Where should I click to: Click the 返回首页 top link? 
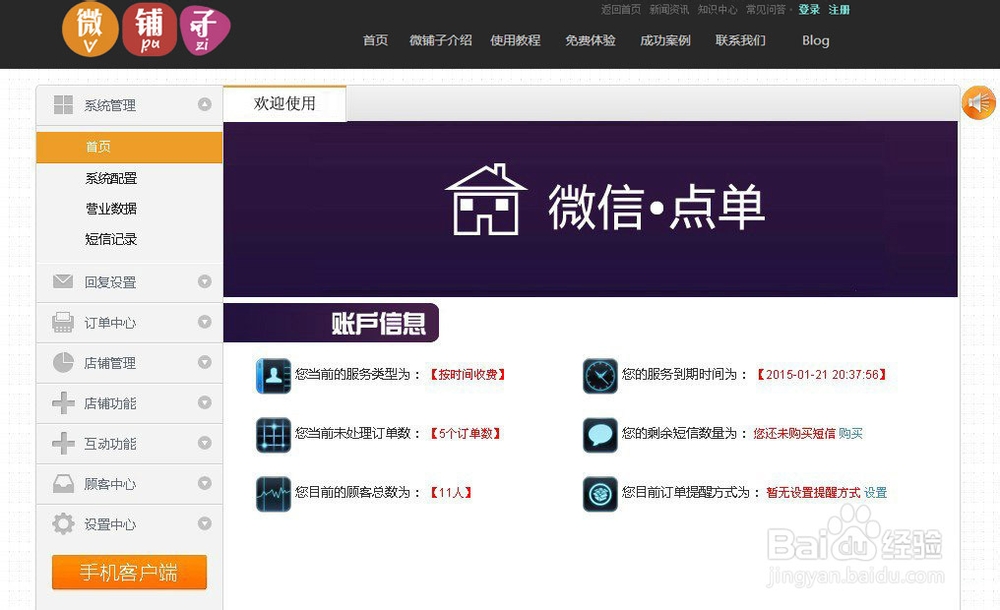[621, 10]
